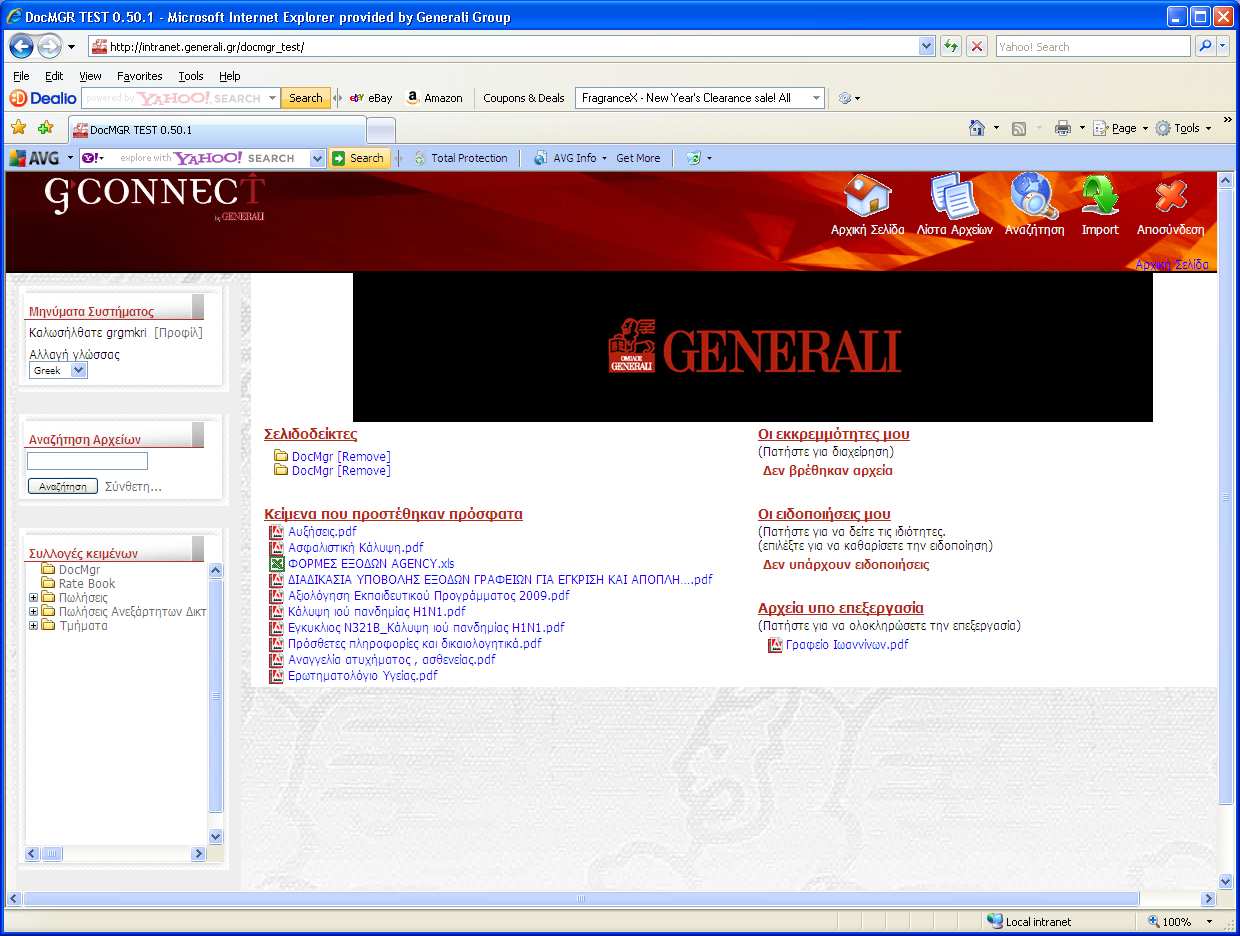Click the Σύνθετη... advanced search link

click(x=133, y=487)
